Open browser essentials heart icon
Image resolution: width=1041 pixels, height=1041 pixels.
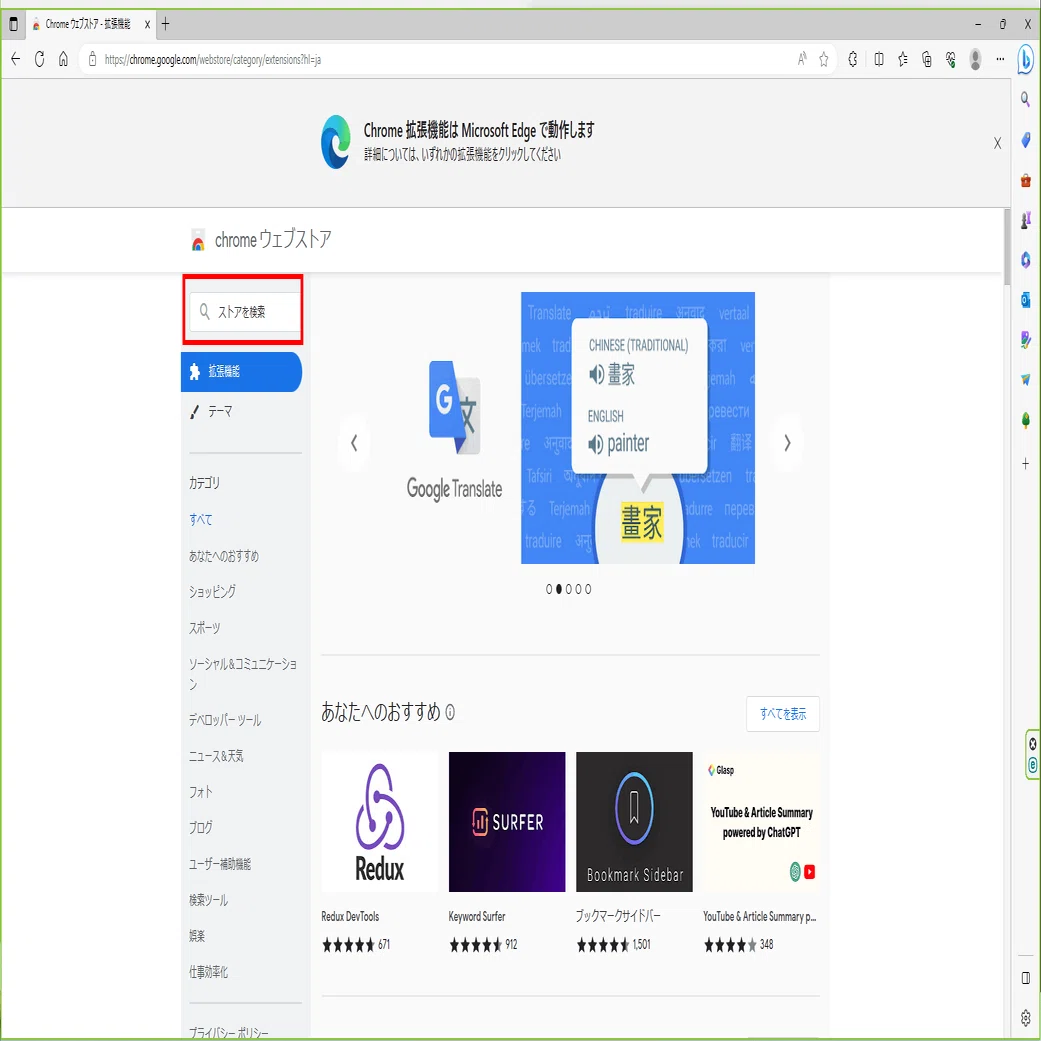[x=951, y=60]
